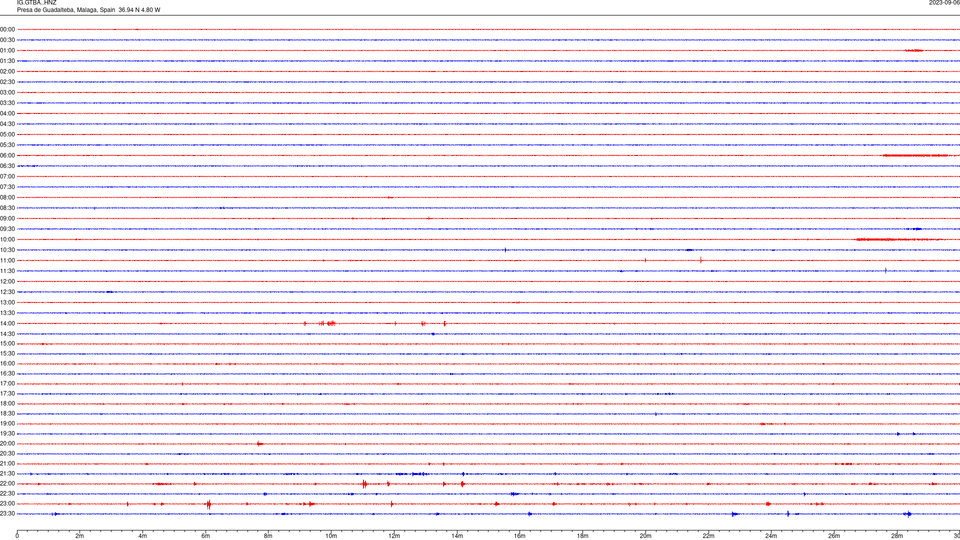
Task: Choose the 15:00 time label
Action: [7, 344]
